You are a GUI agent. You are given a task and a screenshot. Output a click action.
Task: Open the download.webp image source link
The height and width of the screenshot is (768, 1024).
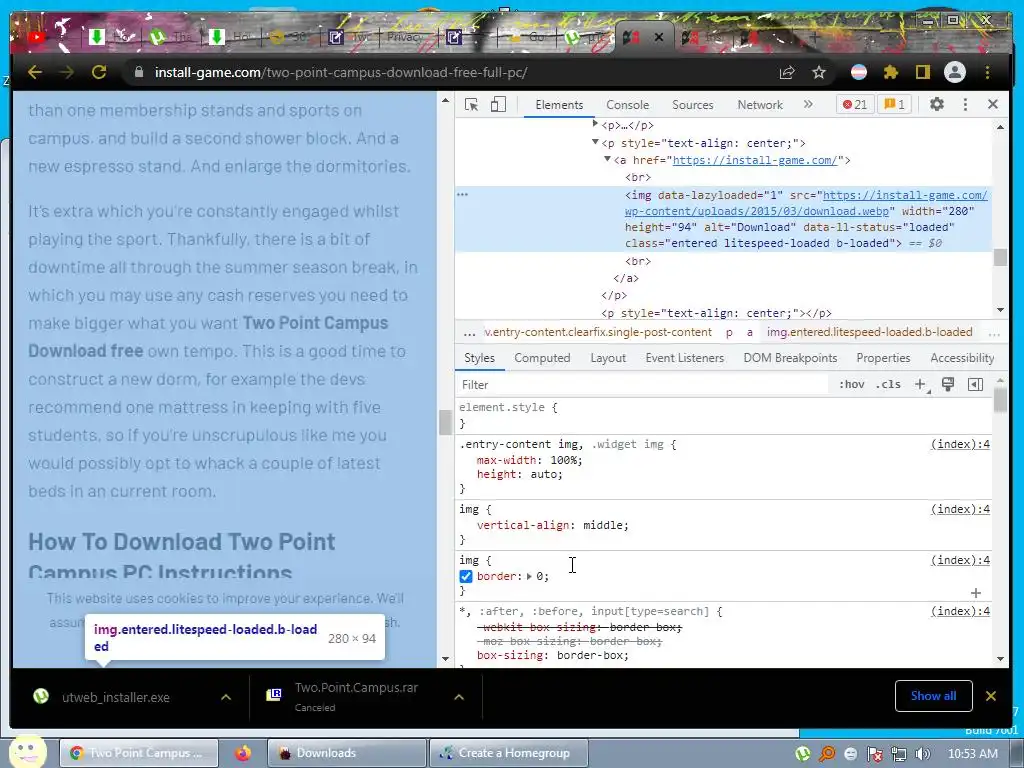(x=807, y=203)
